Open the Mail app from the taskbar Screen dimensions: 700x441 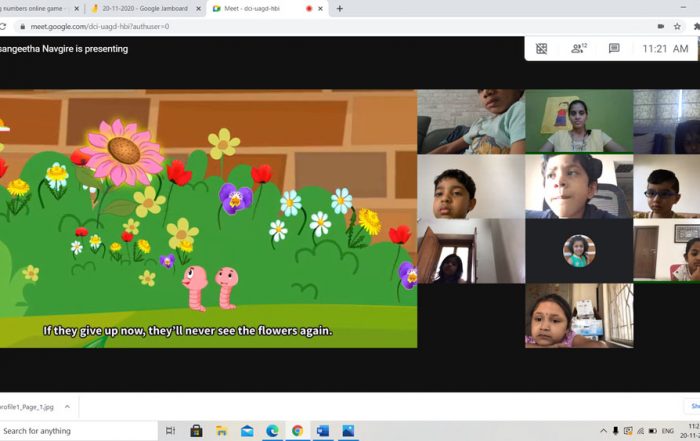(x=247, y=431)
